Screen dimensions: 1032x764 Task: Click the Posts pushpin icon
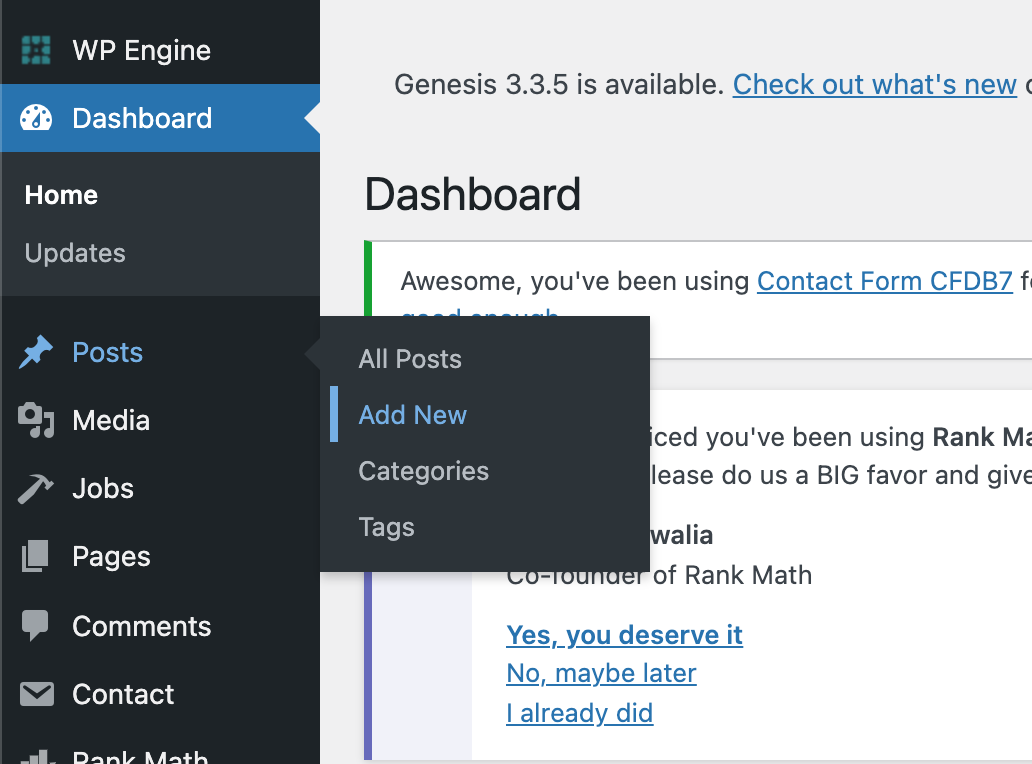36,352
